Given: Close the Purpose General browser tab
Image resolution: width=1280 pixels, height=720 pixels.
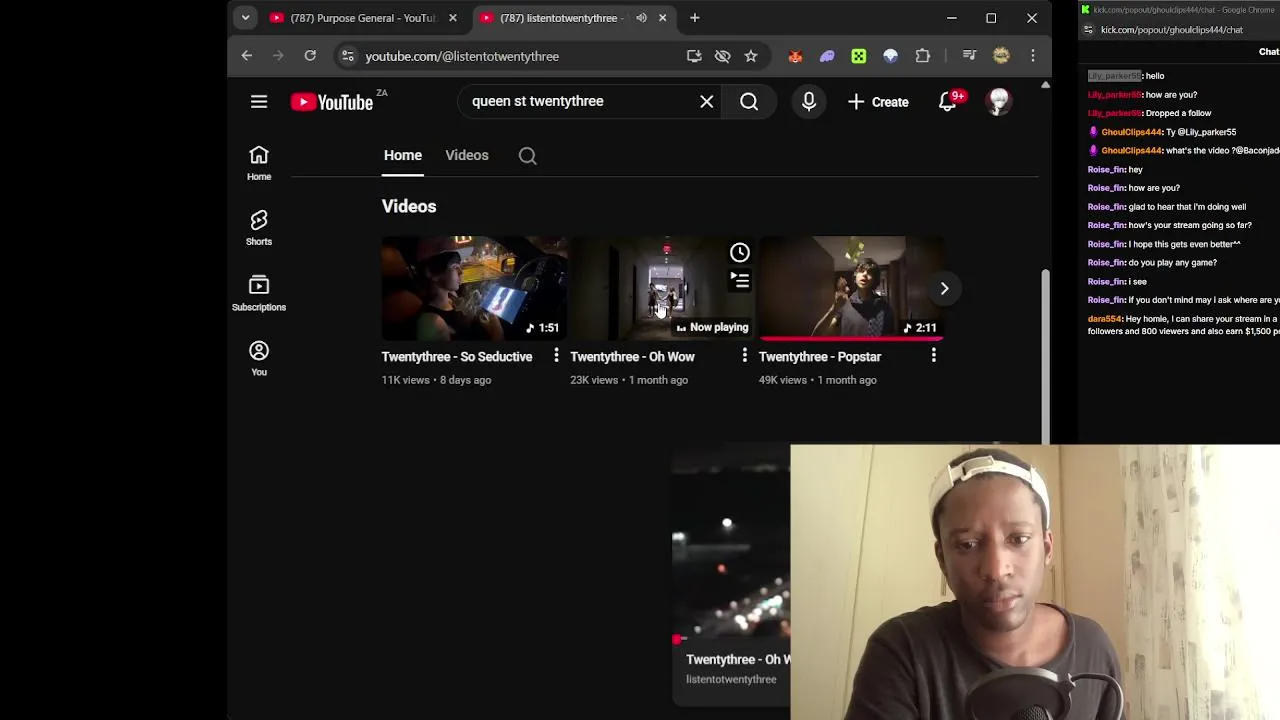Looking at the screenshot, I should coord(453,18).
